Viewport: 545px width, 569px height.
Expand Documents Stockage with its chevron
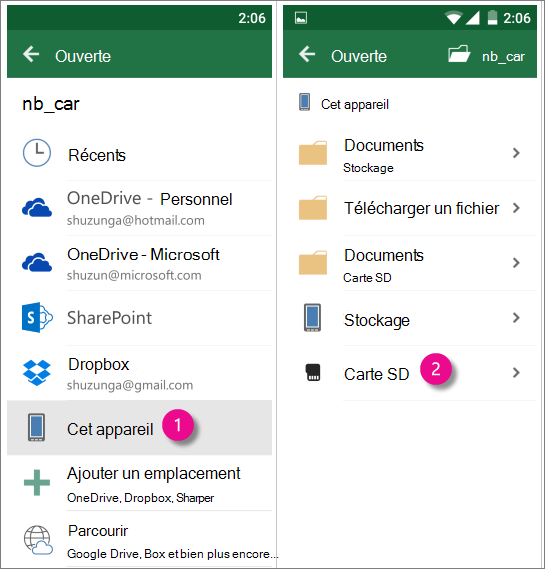point(516,153)
